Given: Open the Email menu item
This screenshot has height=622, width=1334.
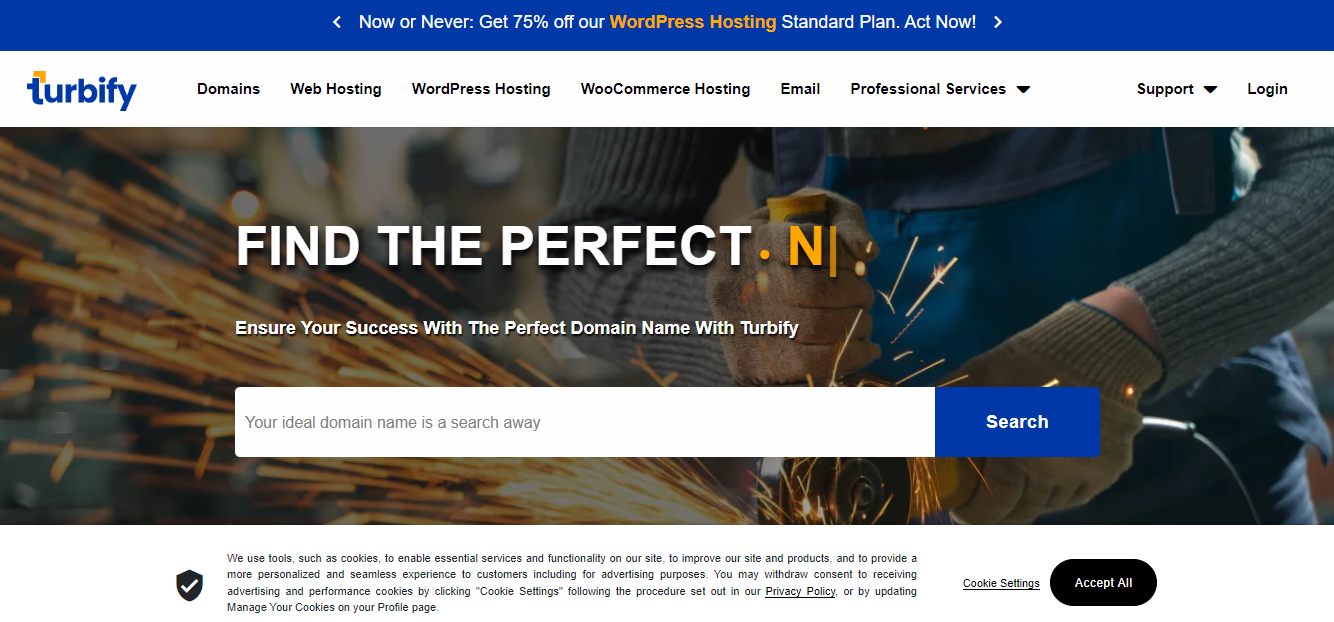Looking at the screenshot, I should click(800, 89).
